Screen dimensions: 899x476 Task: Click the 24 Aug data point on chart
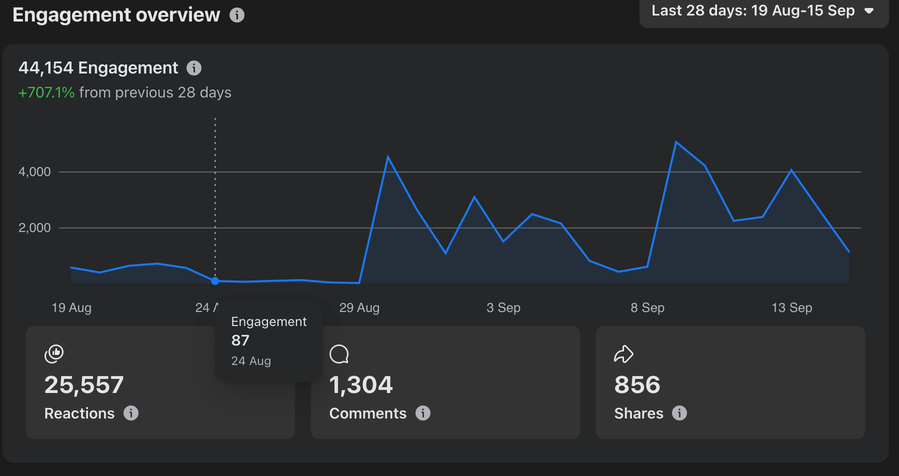215,281
